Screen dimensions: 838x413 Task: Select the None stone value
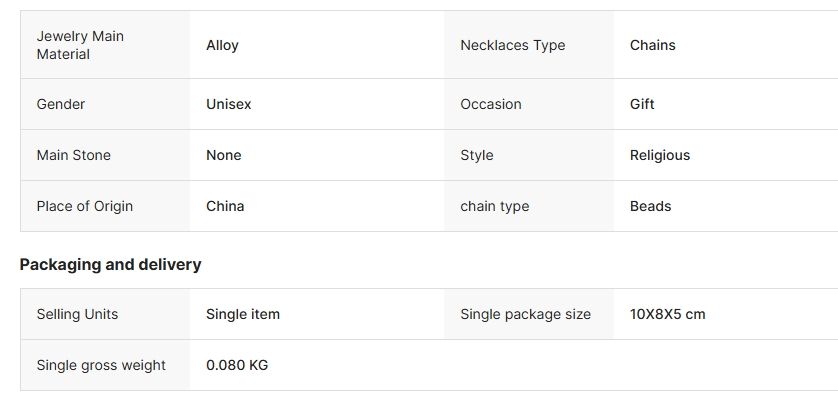pyautogui.click(x=223, y=155)
